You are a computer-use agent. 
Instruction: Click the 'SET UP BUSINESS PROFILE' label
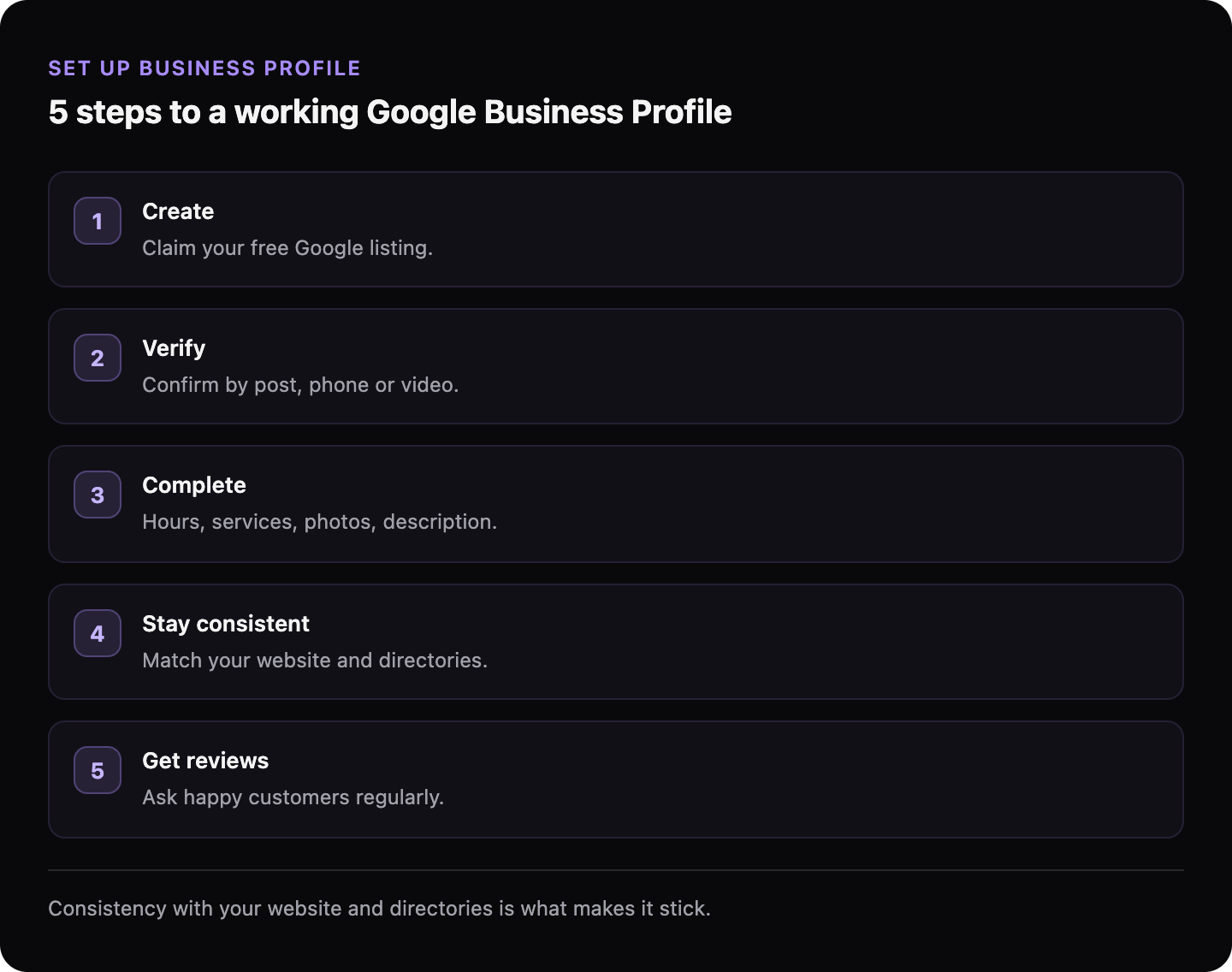click(x=204, y=68)
